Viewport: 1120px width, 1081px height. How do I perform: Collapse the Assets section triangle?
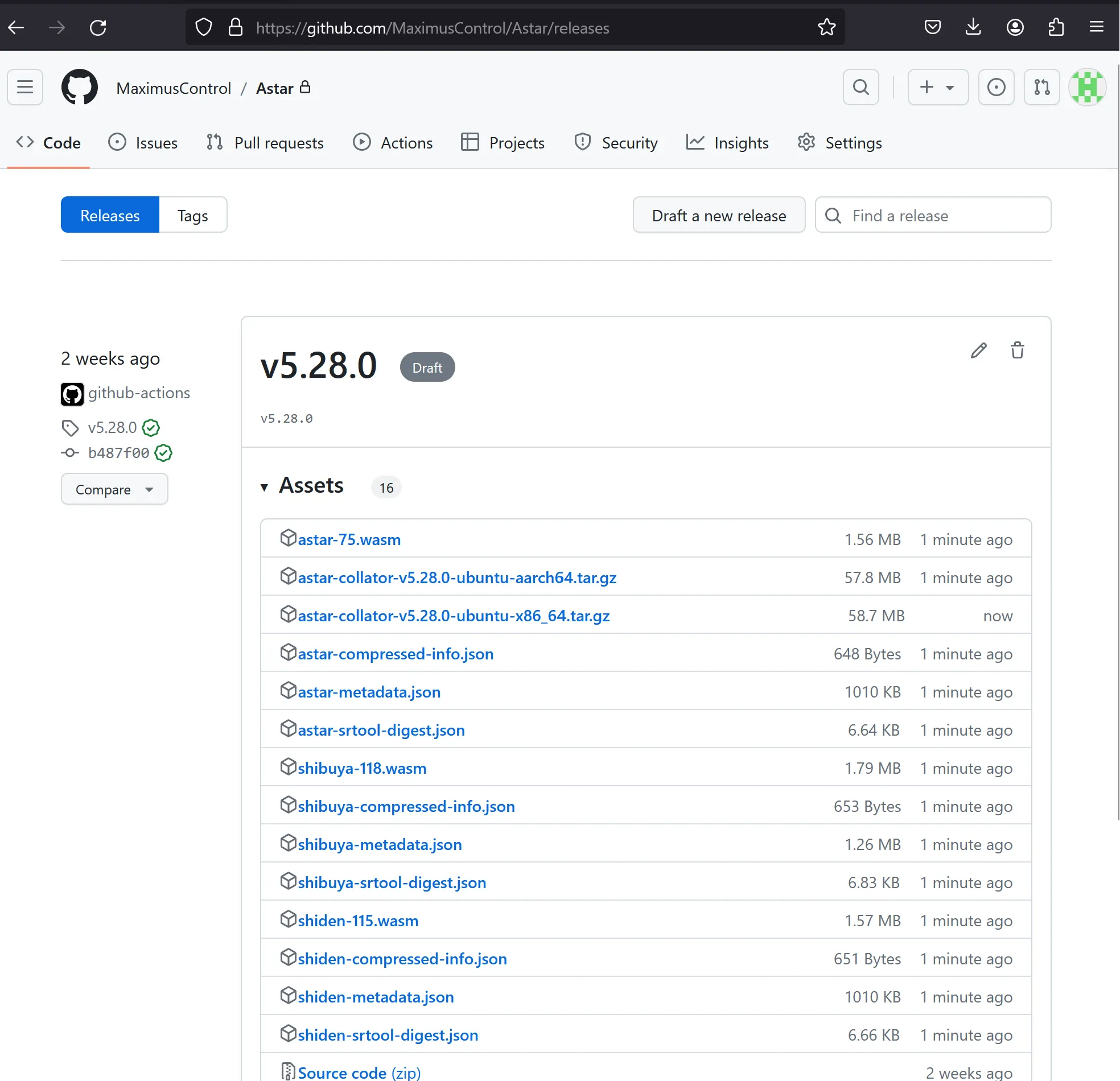point(264,488)
